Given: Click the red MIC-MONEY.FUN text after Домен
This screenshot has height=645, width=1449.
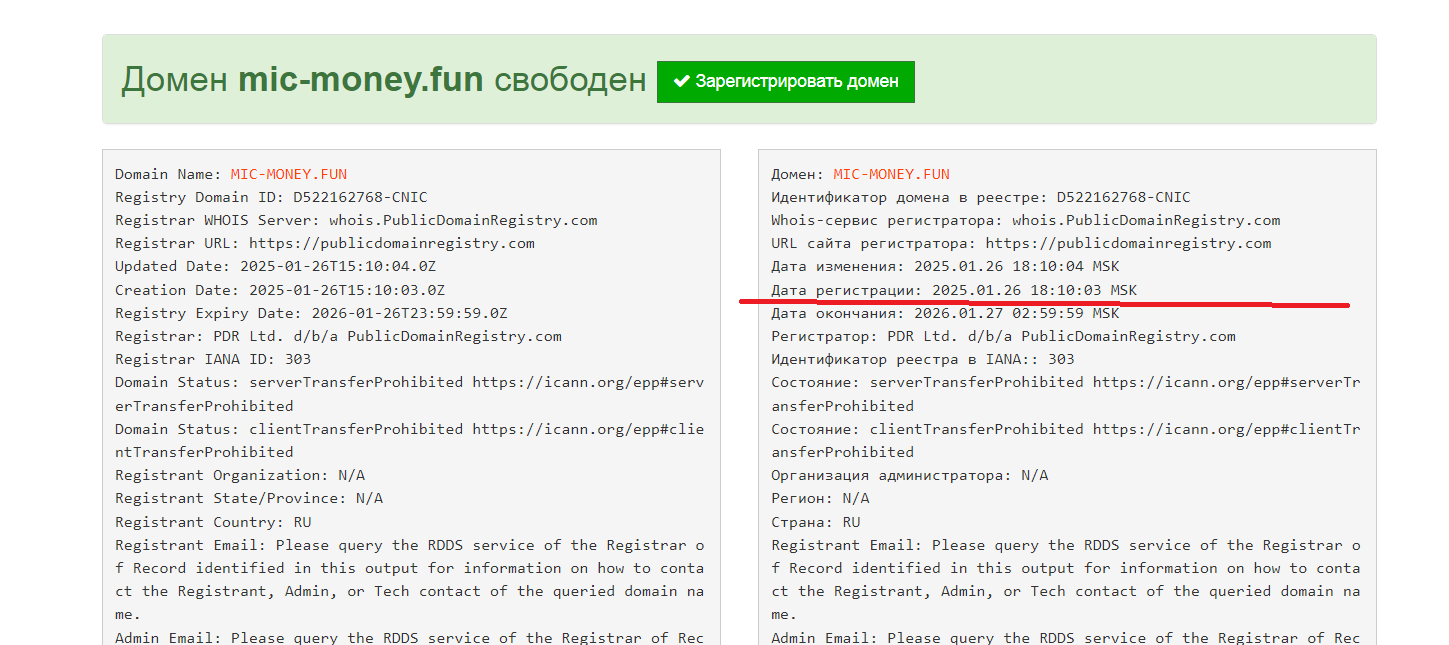Looking at the screenshot, I should (892, 174).
